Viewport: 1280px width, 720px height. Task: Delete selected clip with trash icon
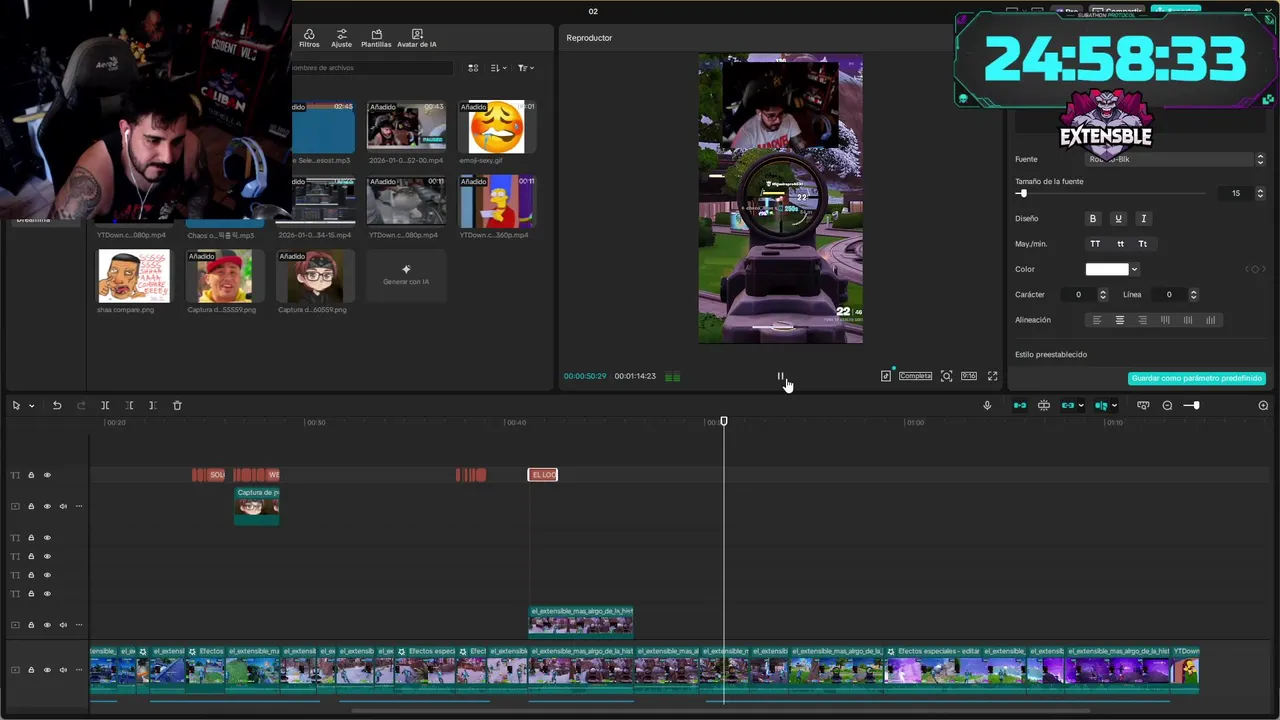(177, 405)
